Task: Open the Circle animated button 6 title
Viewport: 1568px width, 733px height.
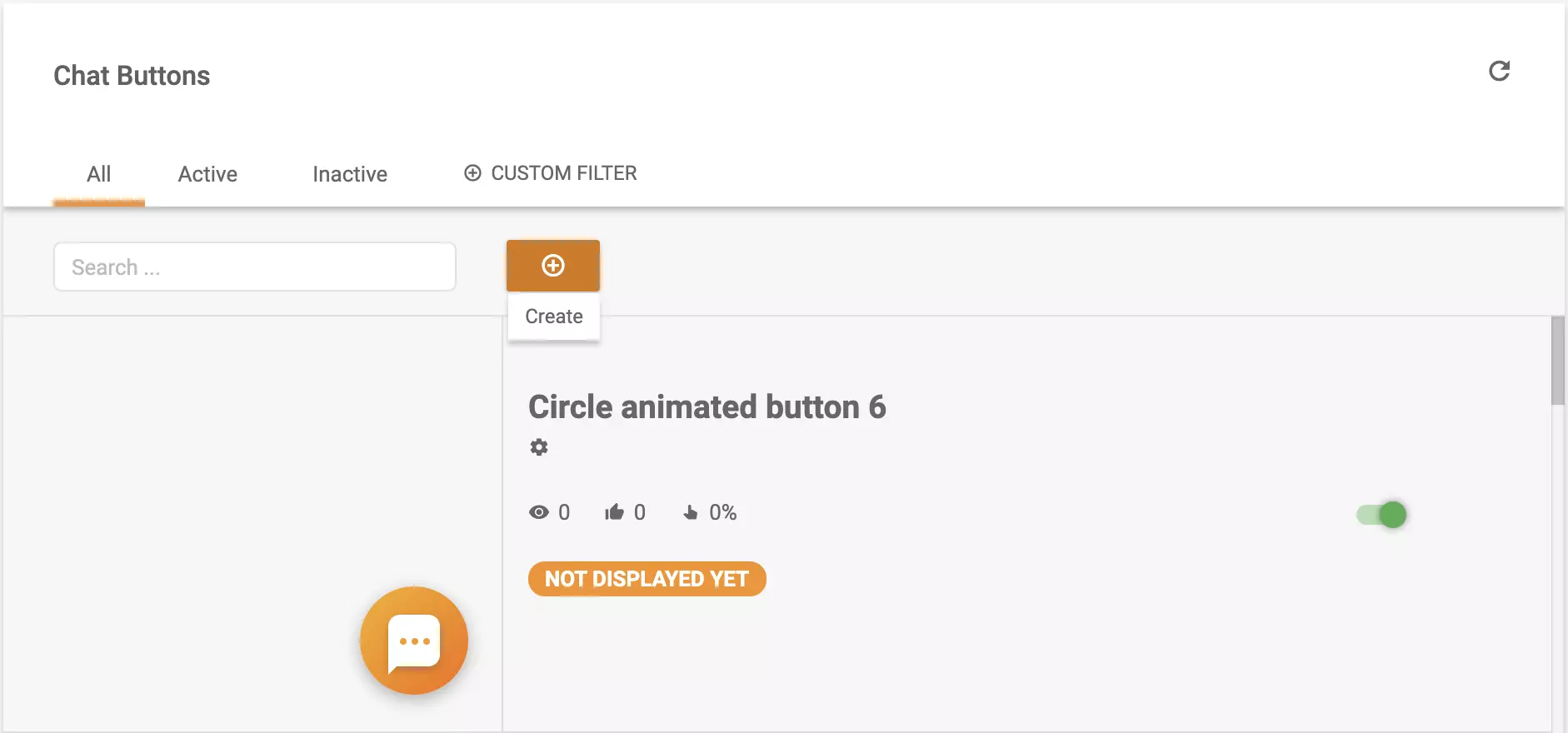Action: pyautogui.click(x=707, y=407)
